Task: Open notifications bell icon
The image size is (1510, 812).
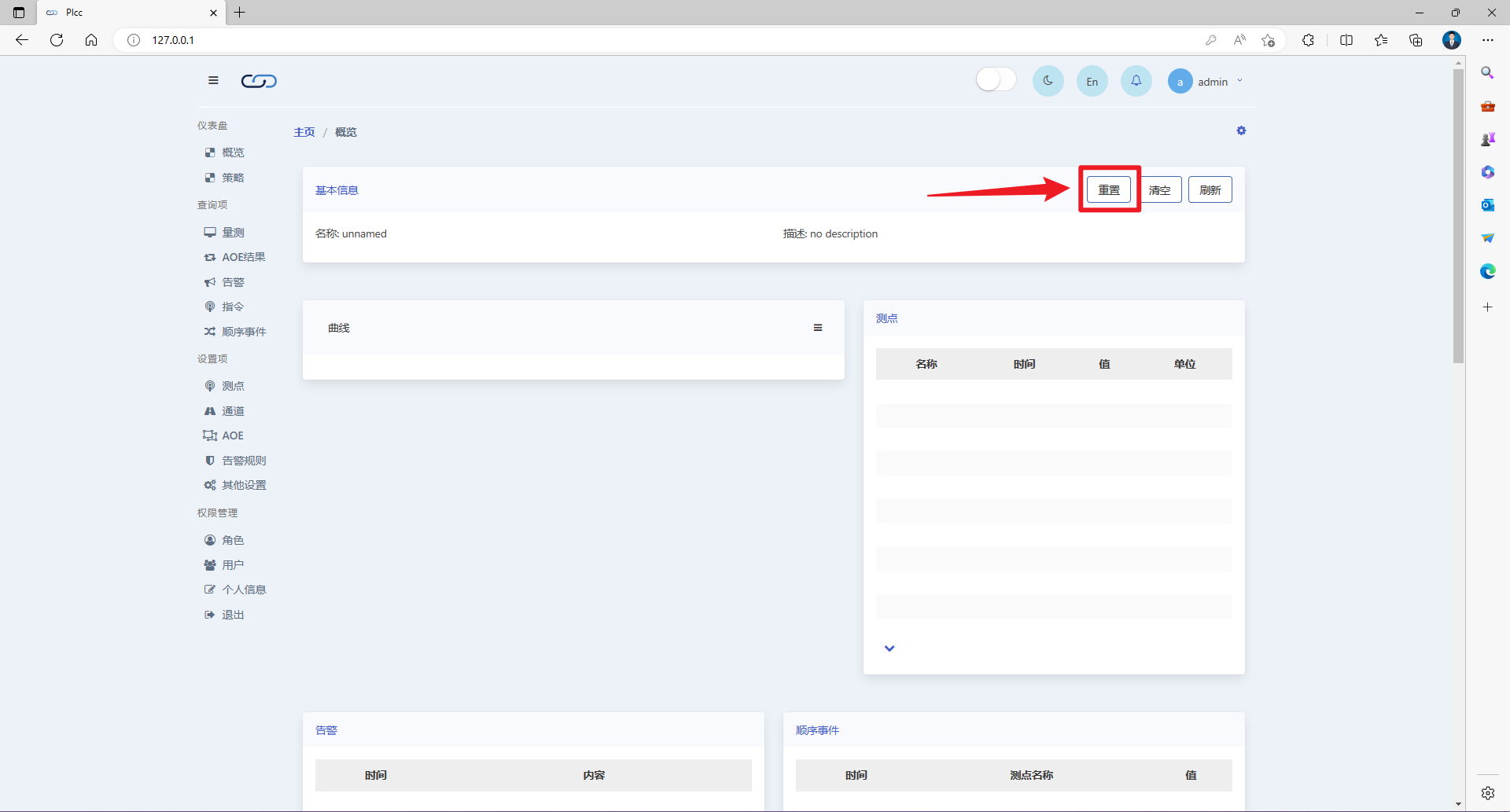Action: point(1136,81)
